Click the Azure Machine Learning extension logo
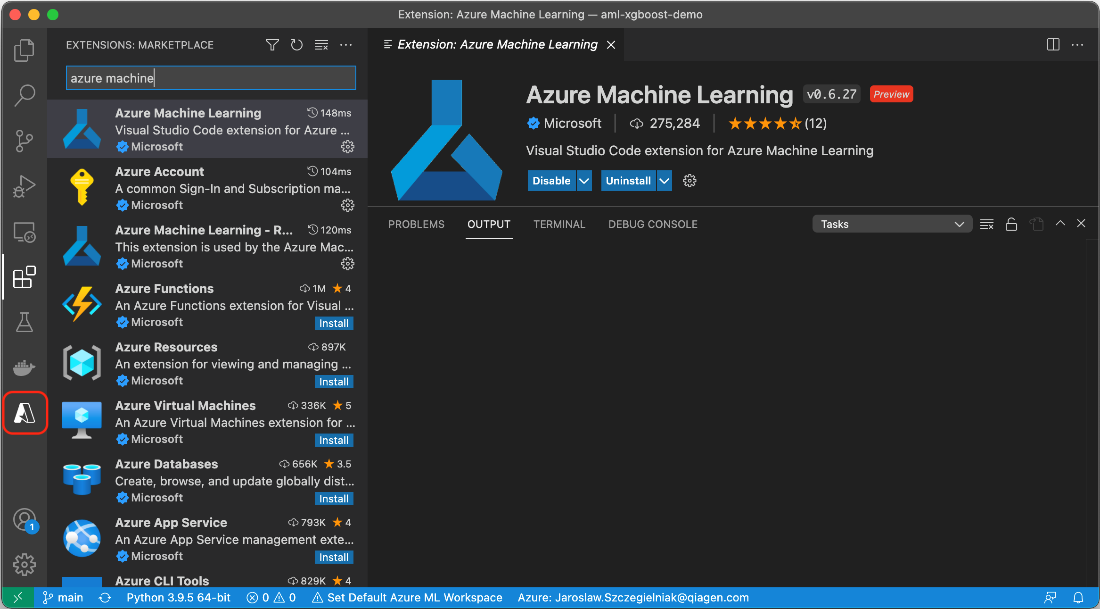 click(447, 140)
